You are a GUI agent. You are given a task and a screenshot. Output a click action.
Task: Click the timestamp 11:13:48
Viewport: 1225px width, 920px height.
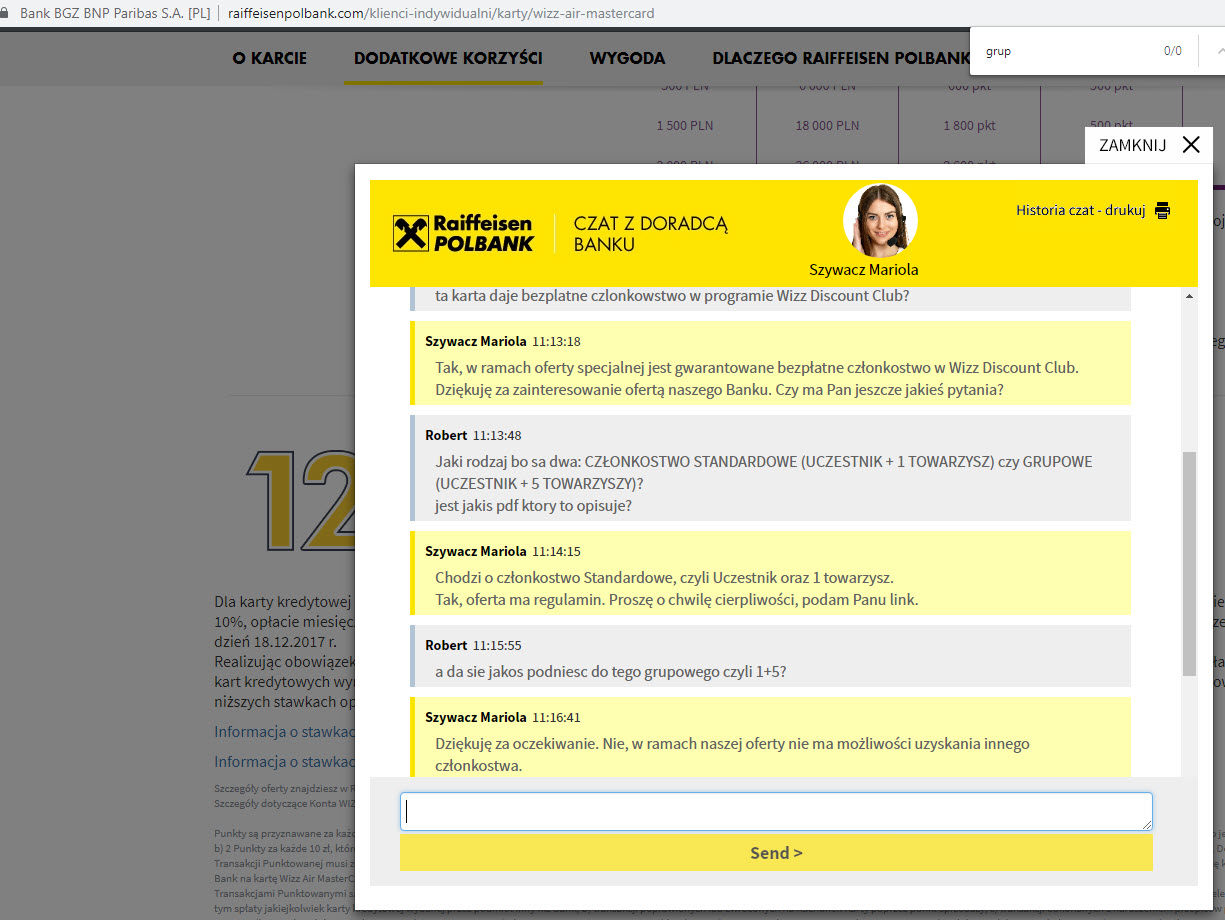497,435
